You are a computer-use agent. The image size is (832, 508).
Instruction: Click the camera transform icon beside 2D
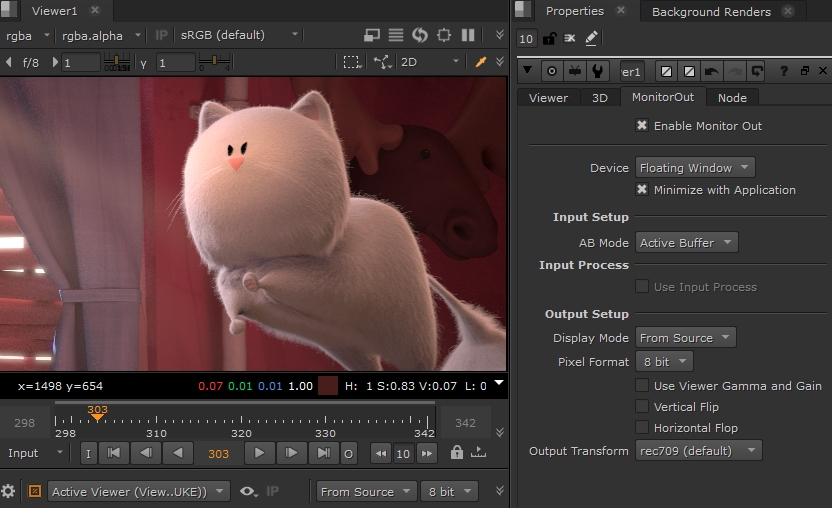(x=382, y=62)
